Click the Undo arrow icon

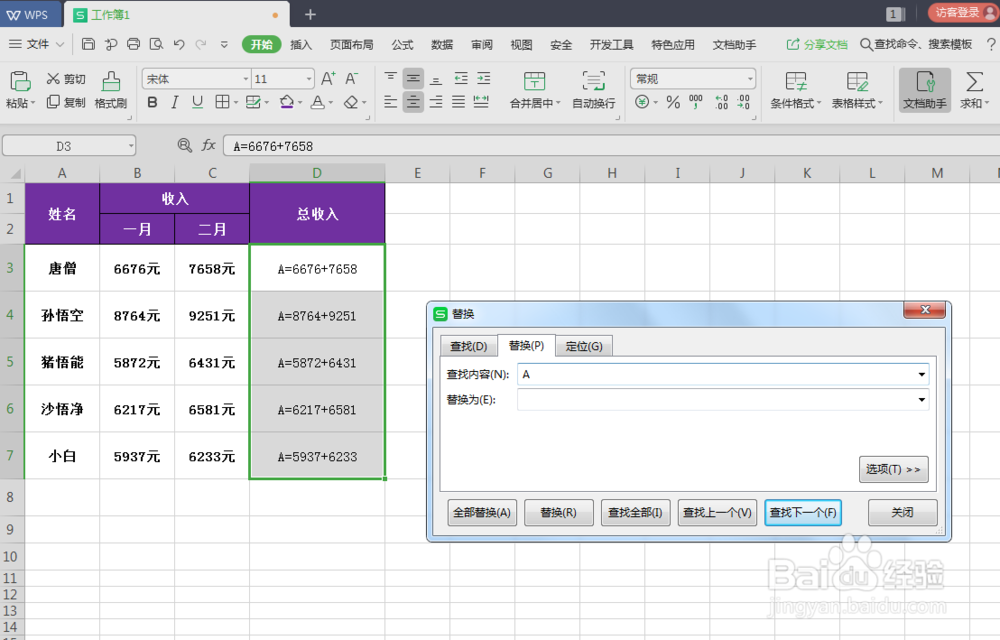click(179, 44)
